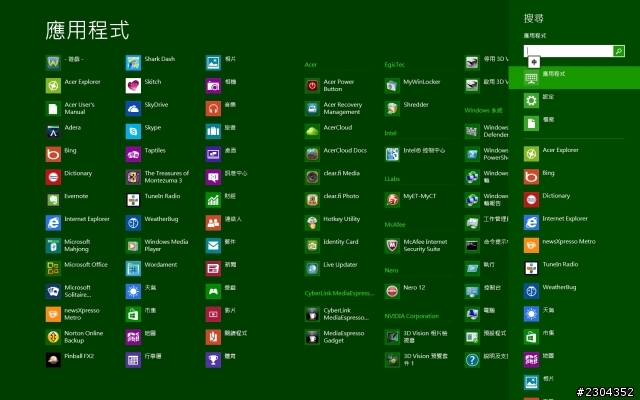
Task: Launch Windows Media Player
Action: [157, 246]
